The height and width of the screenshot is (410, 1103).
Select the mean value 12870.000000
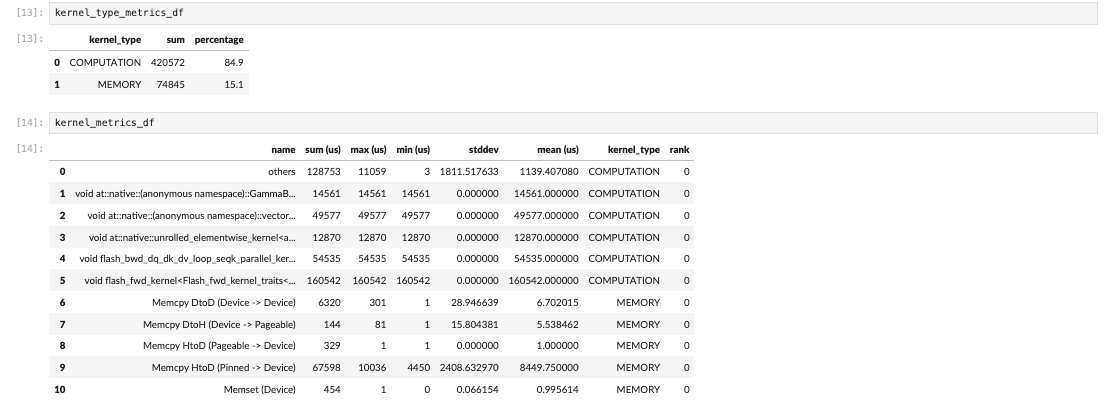(x=547, y=237)
